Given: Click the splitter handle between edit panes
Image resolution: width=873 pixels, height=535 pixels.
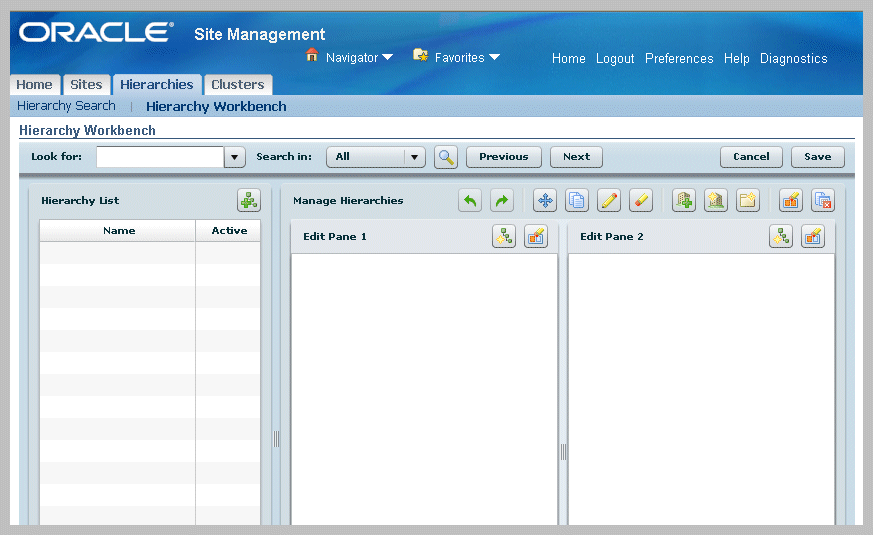Looking at the screenshot, I should point(563,451).
